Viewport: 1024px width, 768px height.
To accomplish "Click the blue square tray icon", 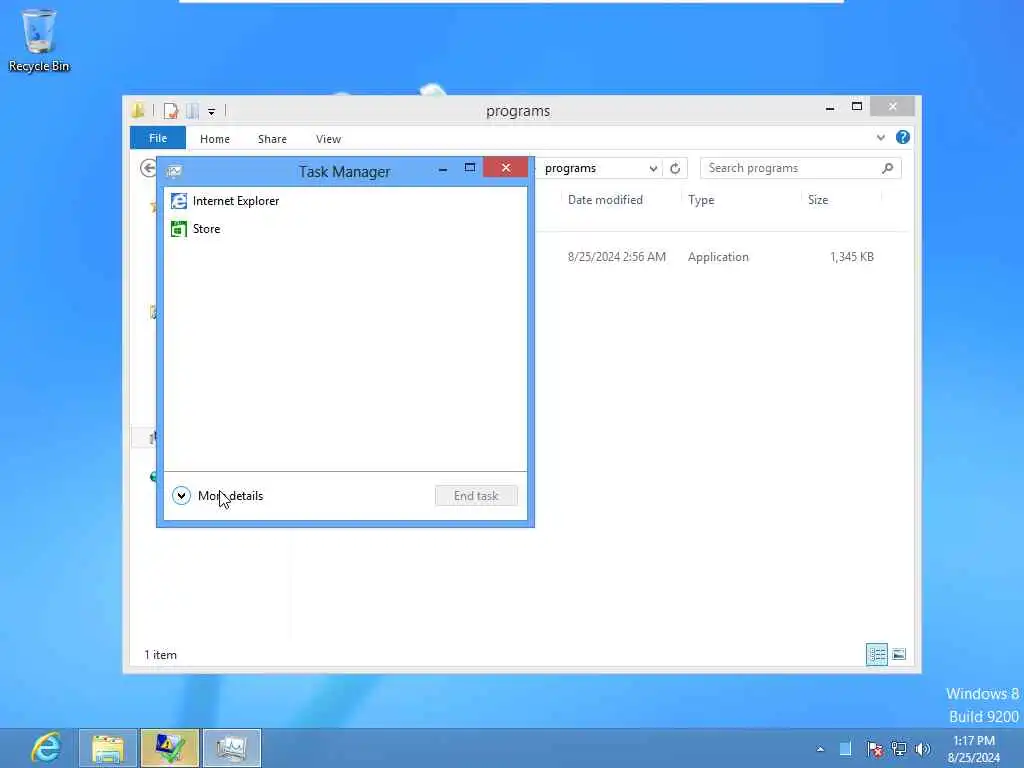I will tap(845, 749).
